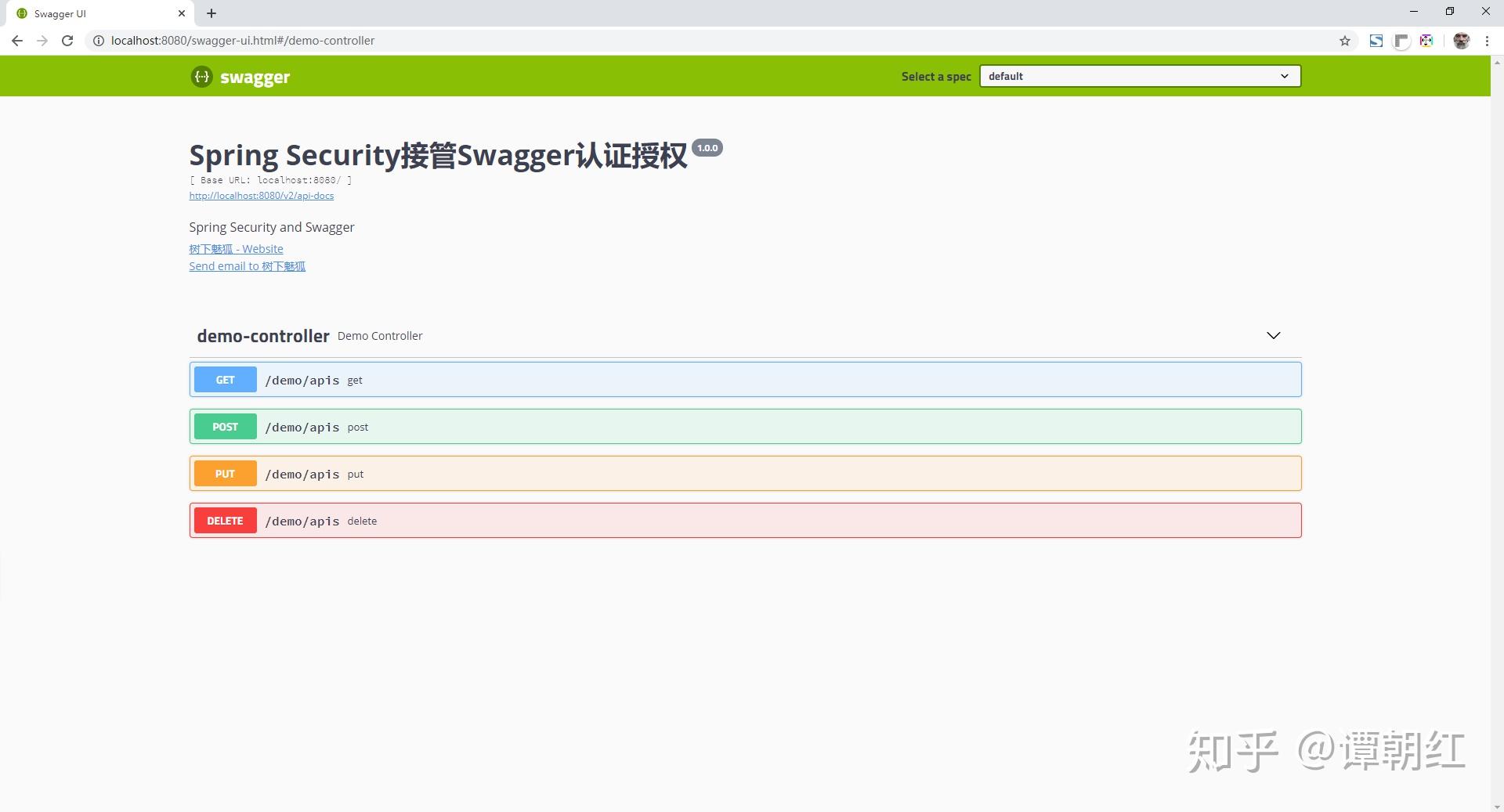Click the colorful extension icon beside the profile avatar
The image size is (1504, 812).
click(1426, 41)
